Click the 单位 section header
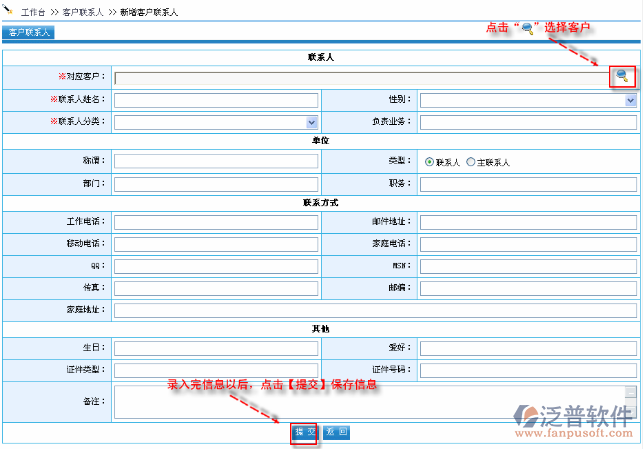This screenshot has height=449, width=643. click(321, 141)
